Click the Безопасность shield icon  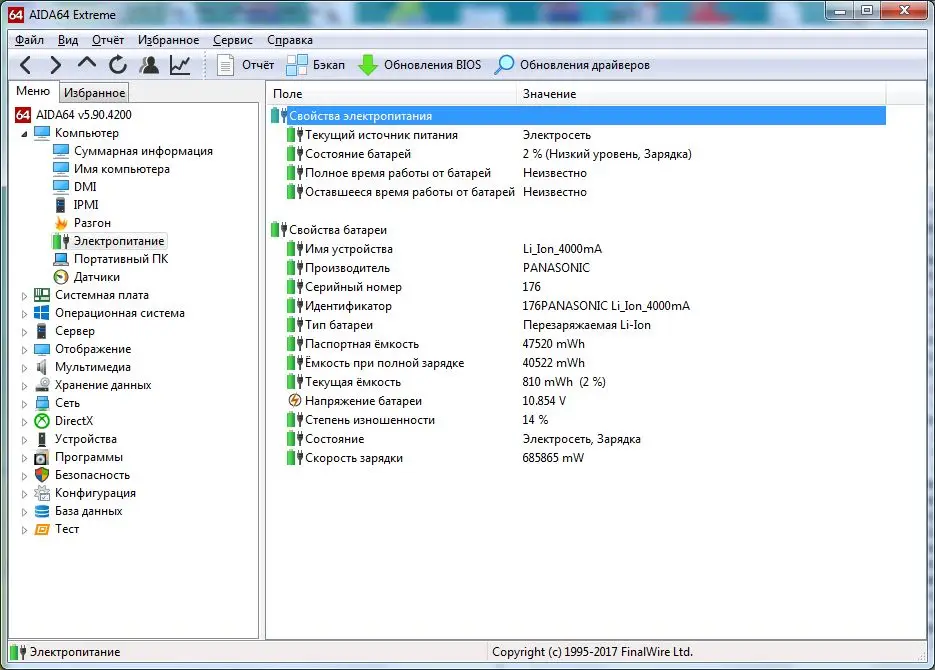(x=42, y=474)
